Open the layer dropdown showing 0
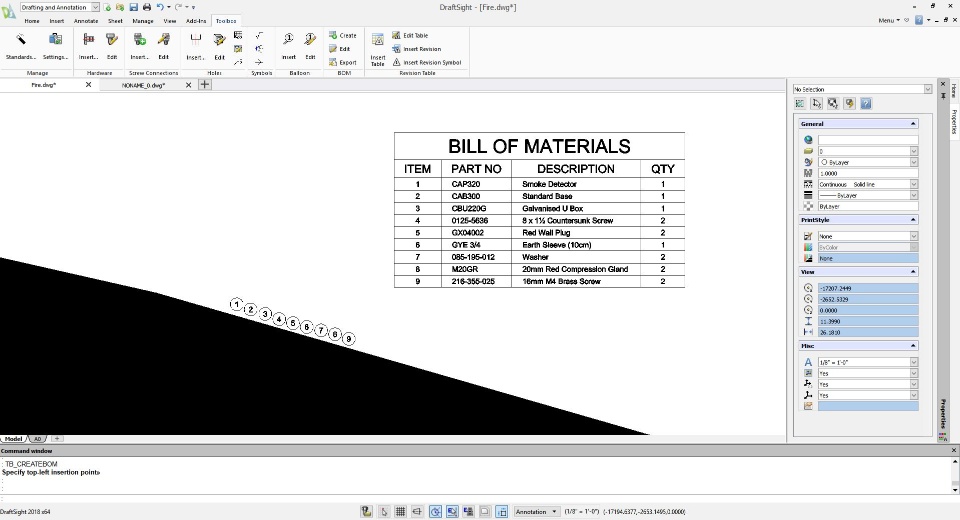This screenshot has width=960, height=520. (x=913, y=151)
